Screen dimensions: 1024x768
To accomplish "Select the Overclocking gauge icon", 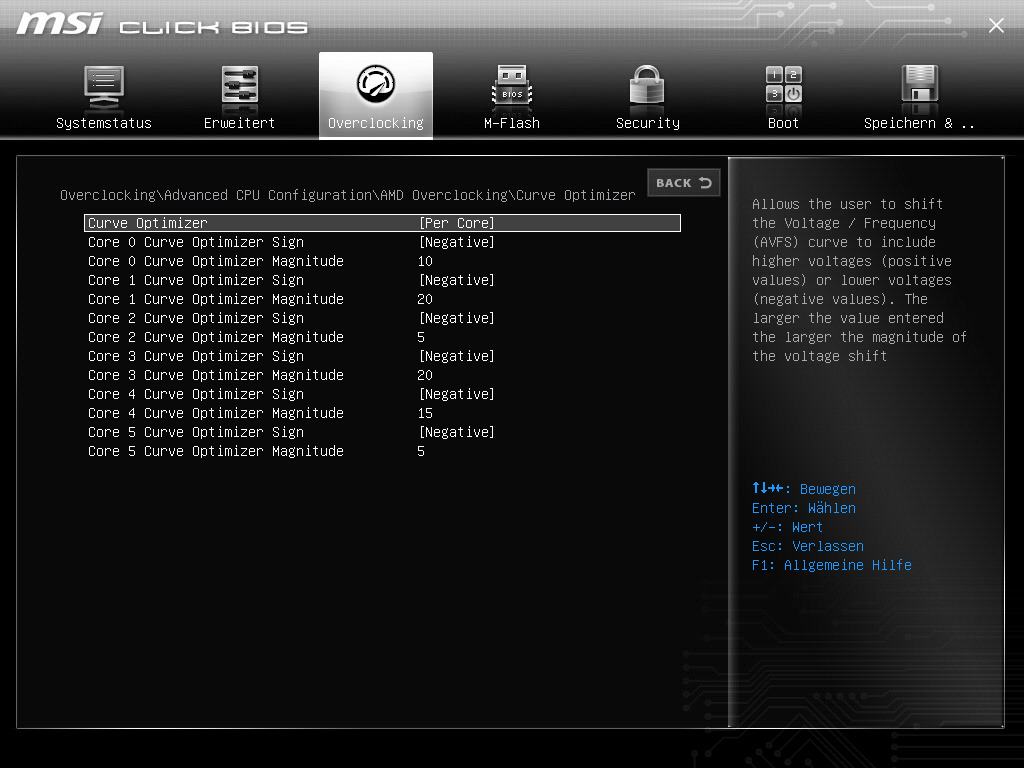I will (376, 84).
